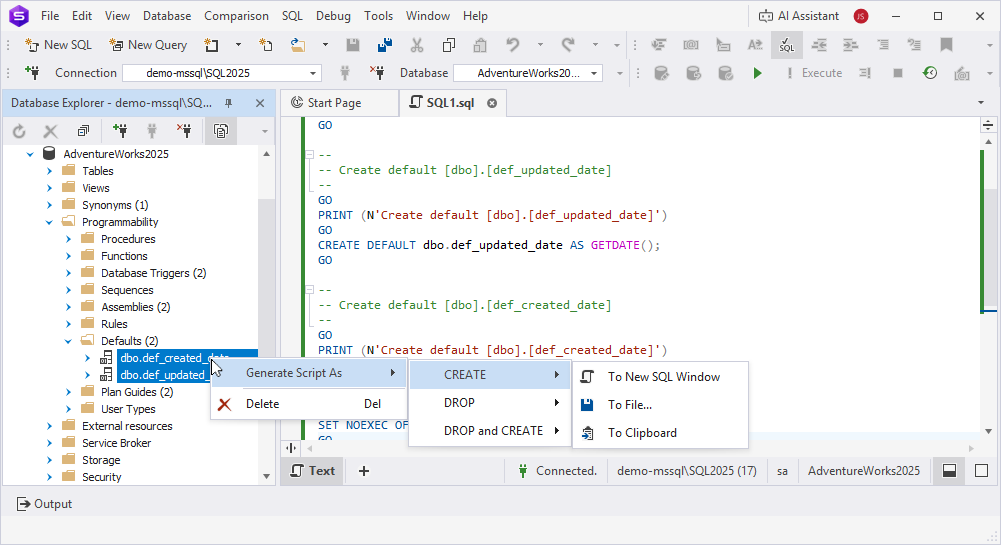Collapse the Defaults (2) folder

click(x=68, y=341)
